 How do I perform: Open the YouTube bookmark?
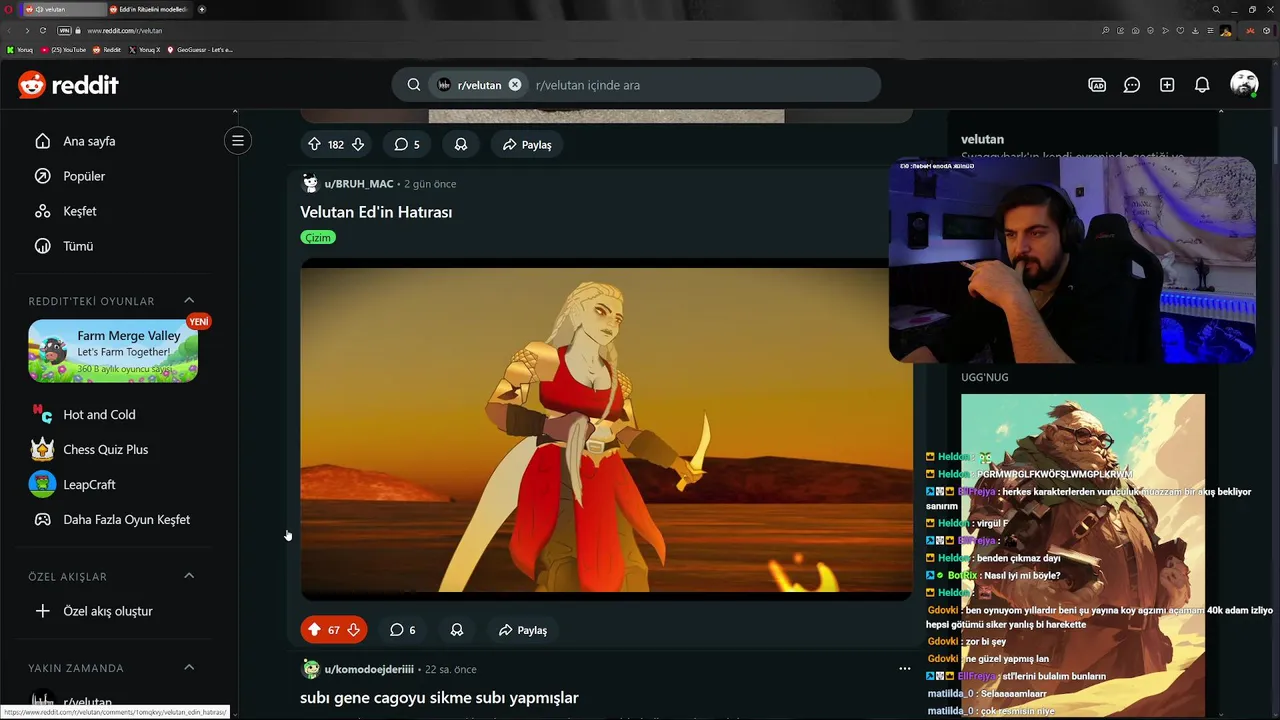click(x=64, y=50)
